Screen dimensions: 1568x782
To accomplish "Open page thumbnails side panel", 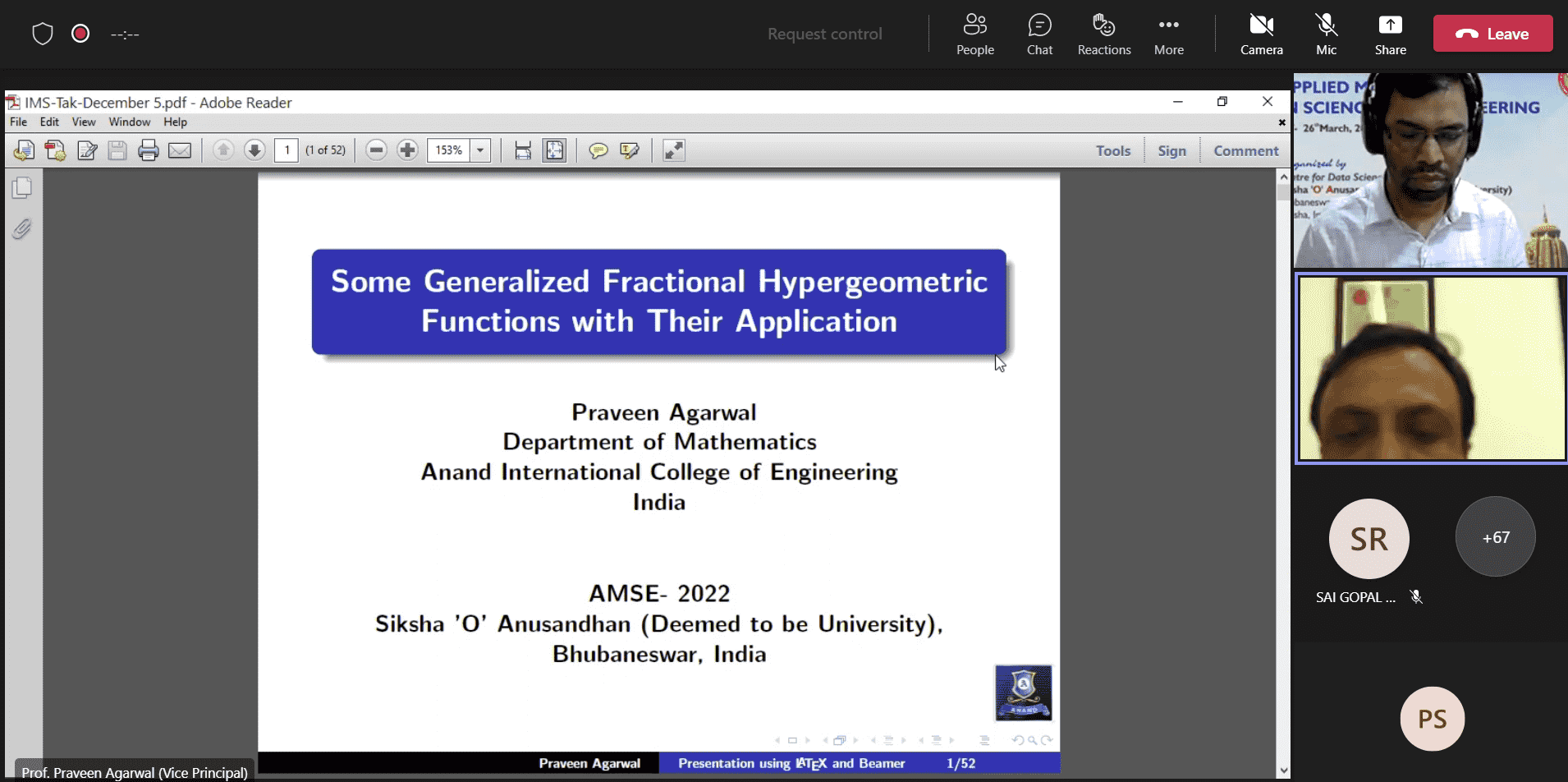I will (x=22, y=188).
